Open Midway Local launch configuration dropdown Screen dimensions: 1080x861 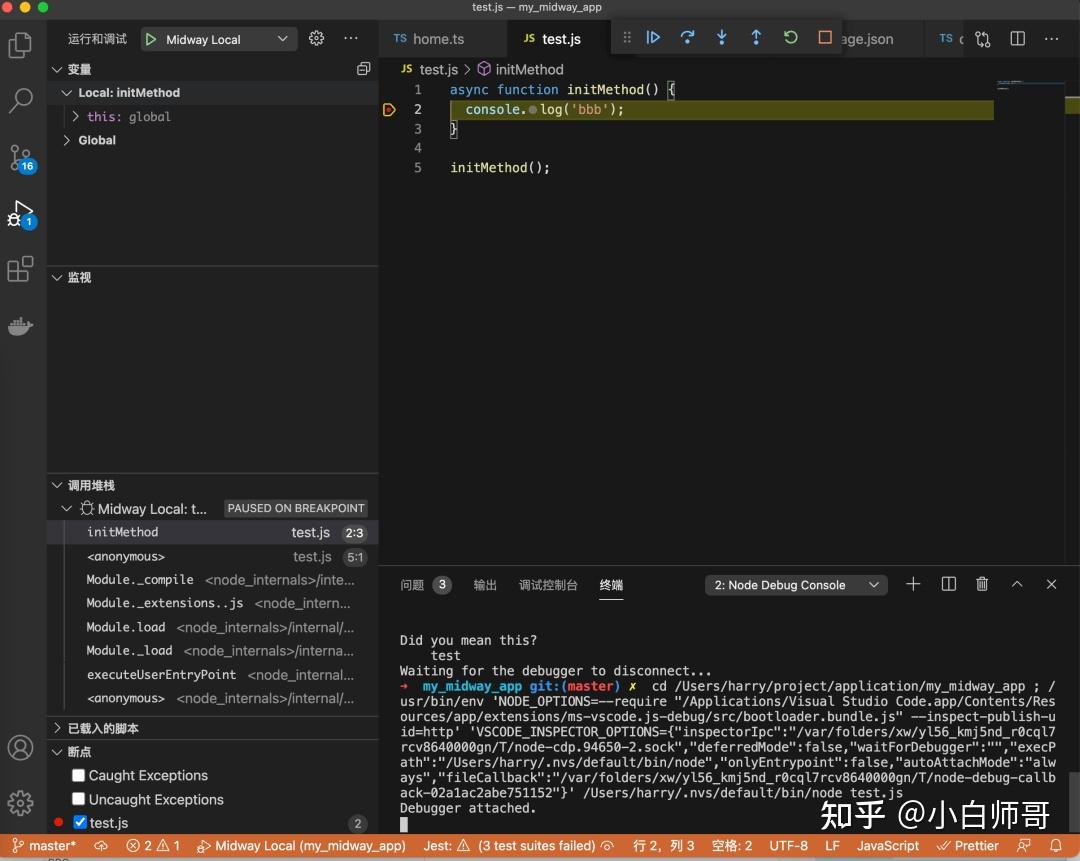219,39
